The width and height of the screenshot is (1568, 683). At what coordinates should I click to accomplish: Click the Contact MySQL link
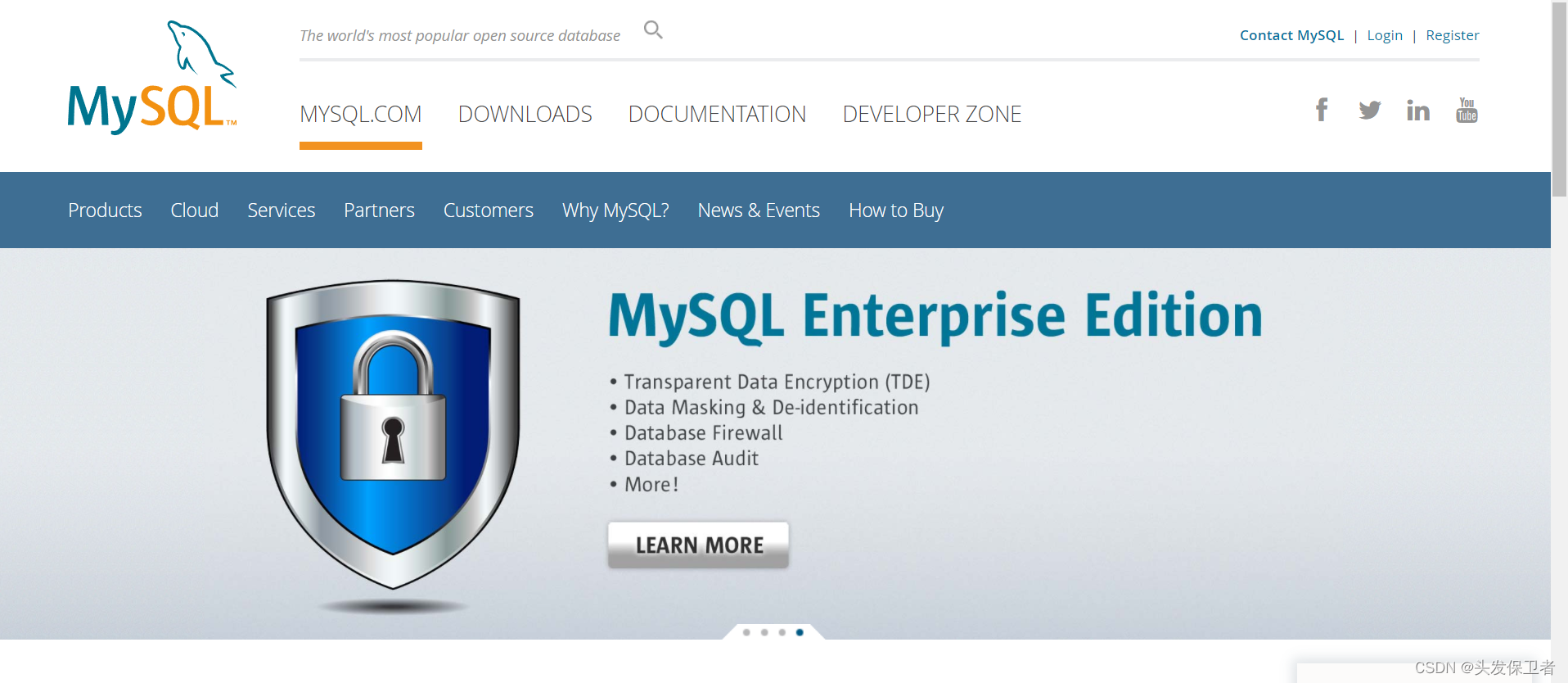[1291, 35]
